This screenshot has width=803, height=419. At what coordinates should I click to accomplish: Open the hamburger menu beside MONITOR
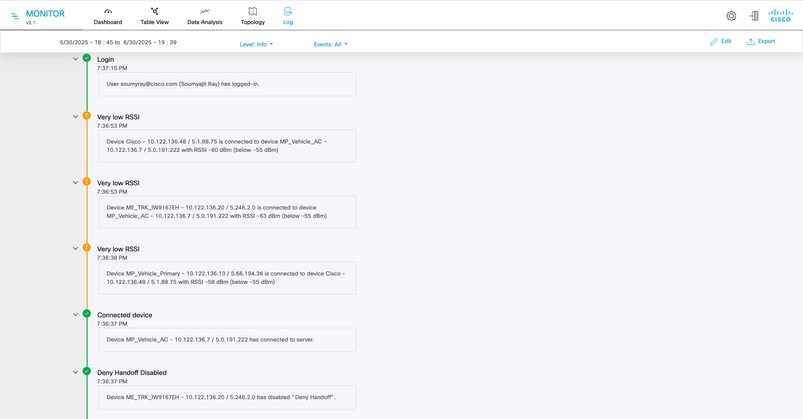pos(15,16)
